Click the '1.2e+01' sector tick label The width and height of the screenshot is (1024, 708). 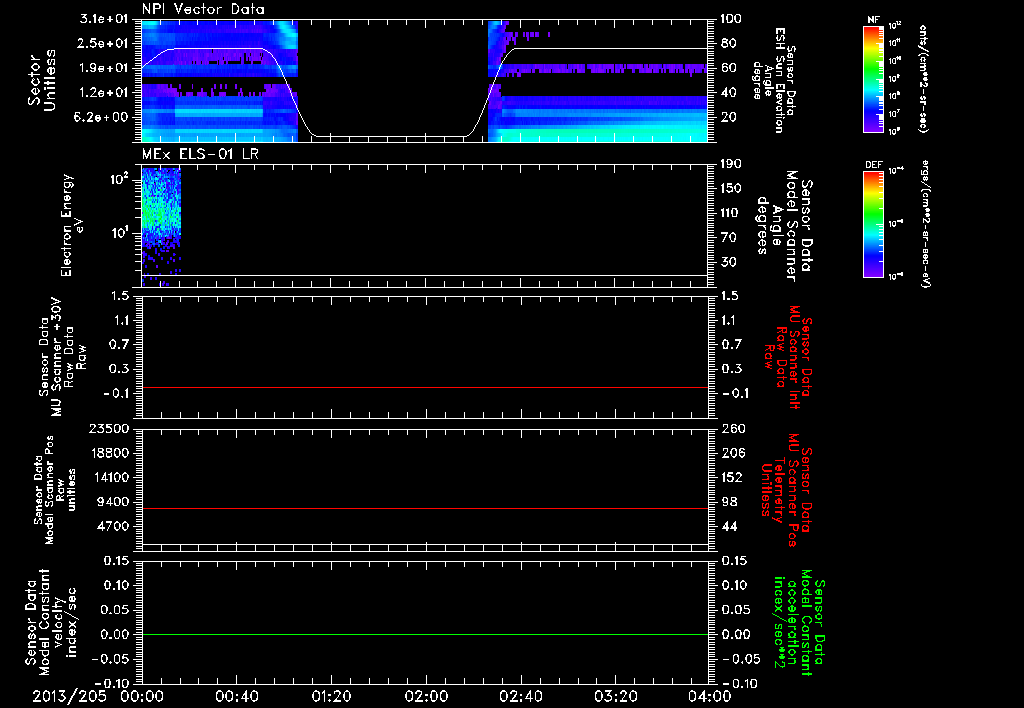click(x=104, y=93)
